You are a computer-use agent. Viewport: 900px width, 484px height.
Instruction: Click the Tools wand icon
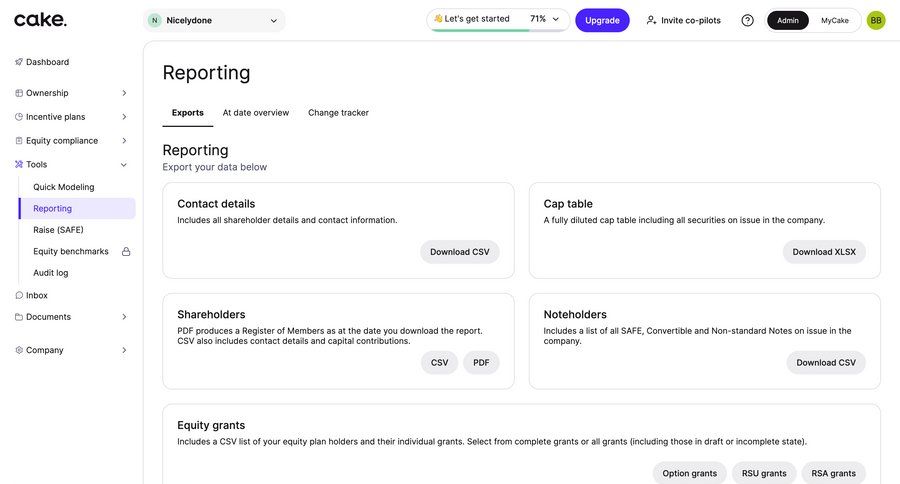tap(19, 164)
